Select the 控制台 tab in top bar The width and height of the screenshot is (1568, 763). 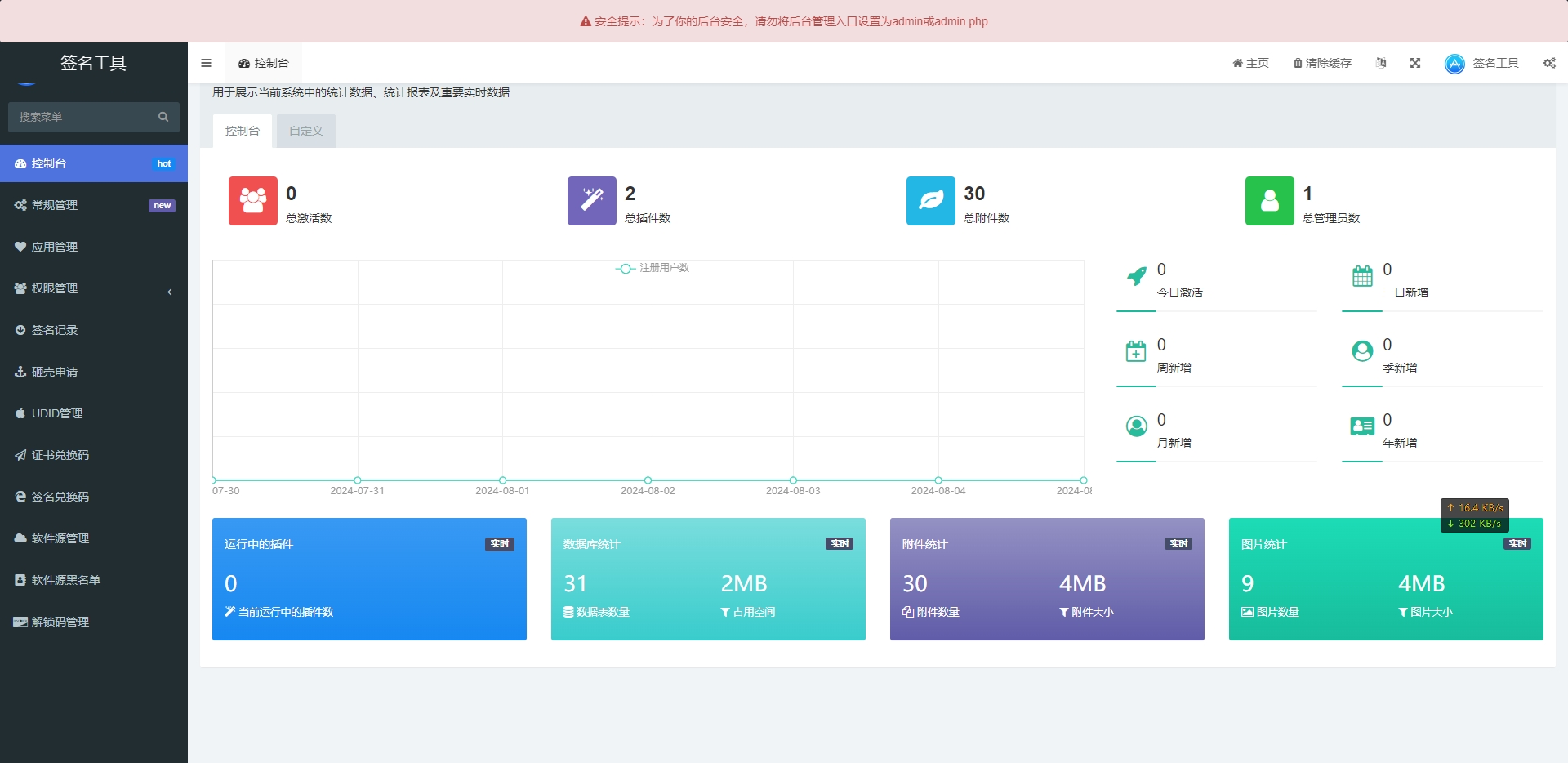263,63
